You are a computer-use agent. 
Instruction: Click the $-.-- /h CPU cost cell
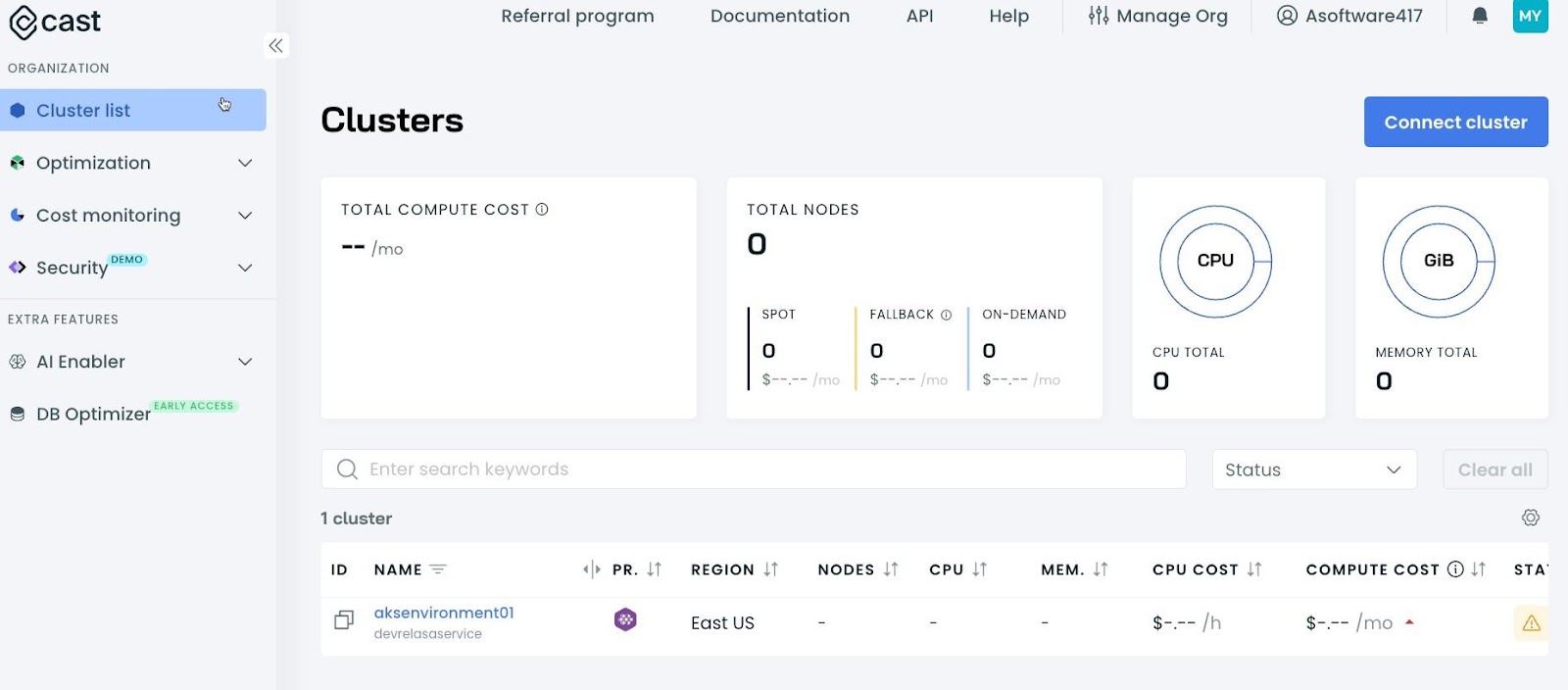point(1187,622)
